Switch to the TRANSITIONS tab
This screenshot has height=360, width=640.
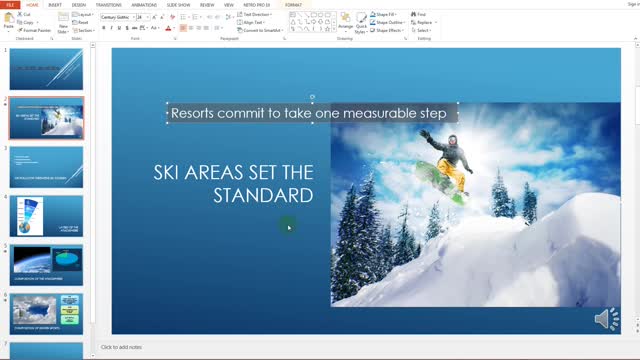click(109, 5)
